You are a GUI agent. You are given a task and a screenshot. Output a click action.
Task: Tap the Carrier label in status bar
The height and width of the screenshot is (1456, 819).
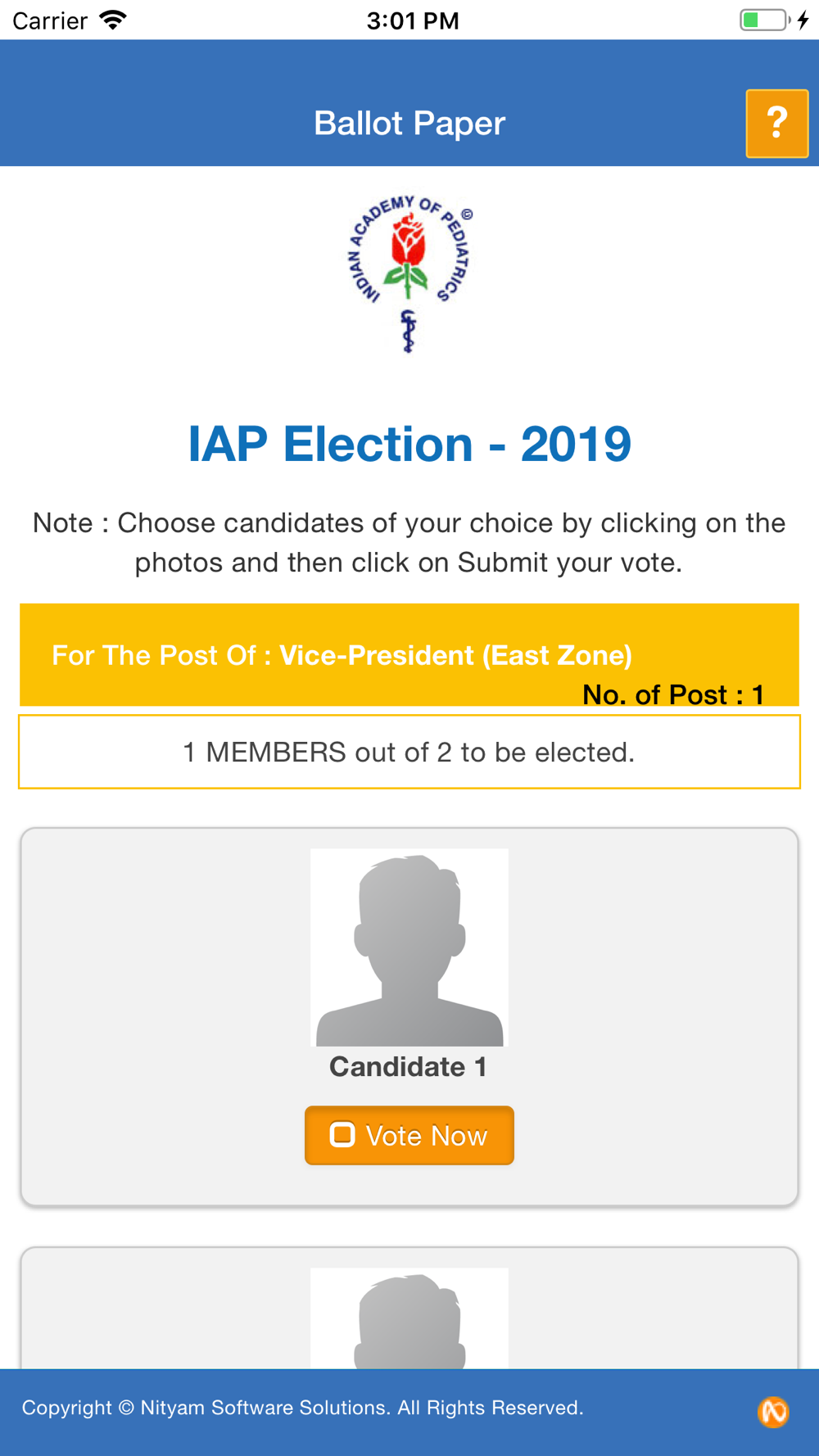pyautogui.click(x=50, y=20)
